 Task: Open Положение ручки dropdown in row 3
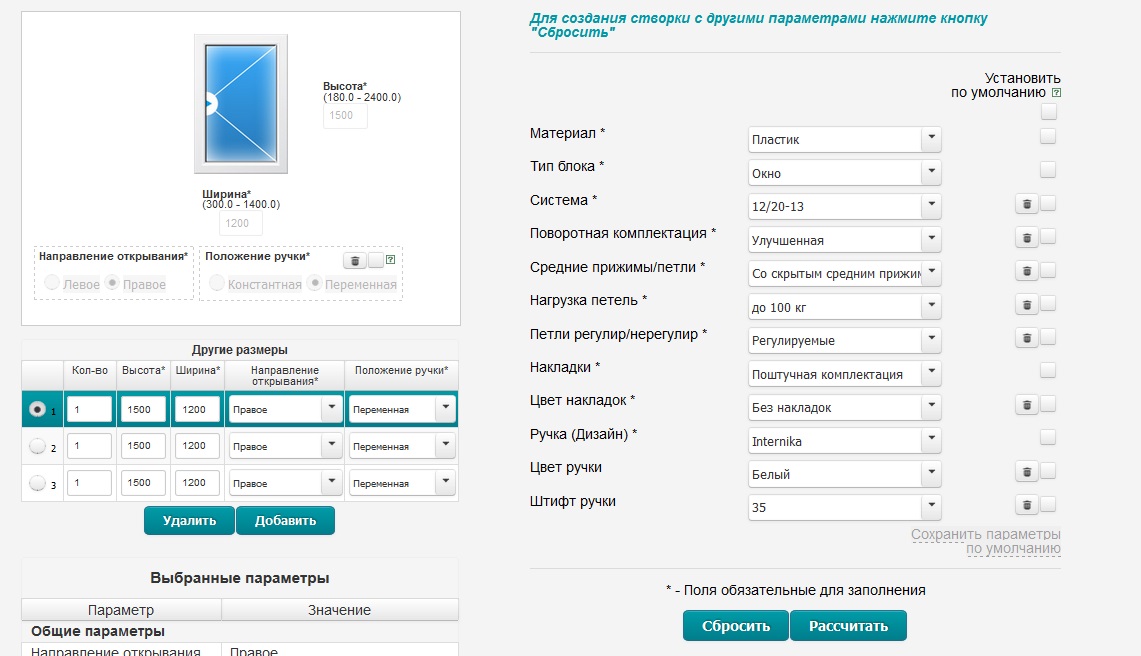pyautogui.click(x=402, y=483)
